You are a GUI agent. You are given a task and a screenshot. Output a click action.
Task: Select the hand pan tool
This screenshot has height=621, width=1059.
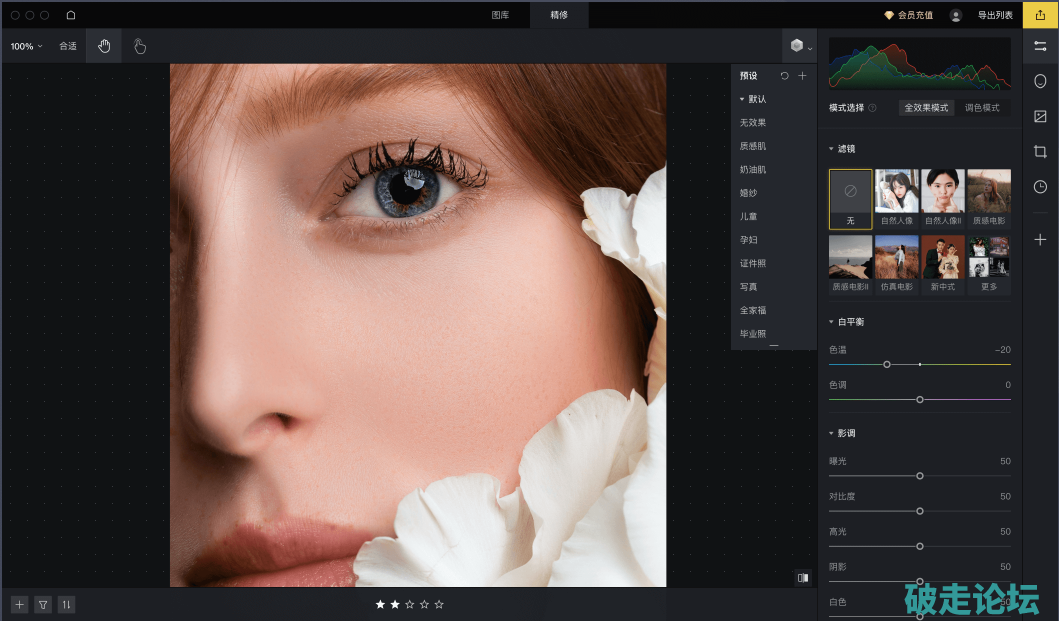pos(104,46)
